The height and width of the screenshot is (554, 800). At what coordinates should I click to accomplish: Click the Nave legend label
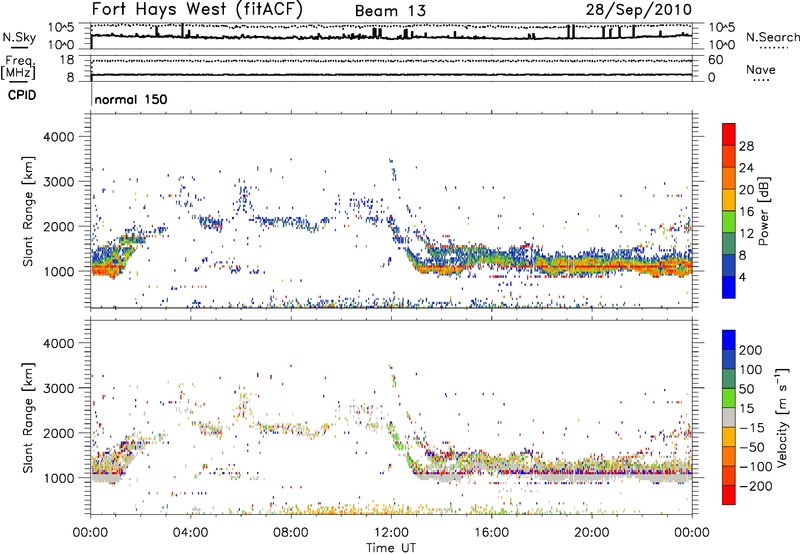click(761, 70)
